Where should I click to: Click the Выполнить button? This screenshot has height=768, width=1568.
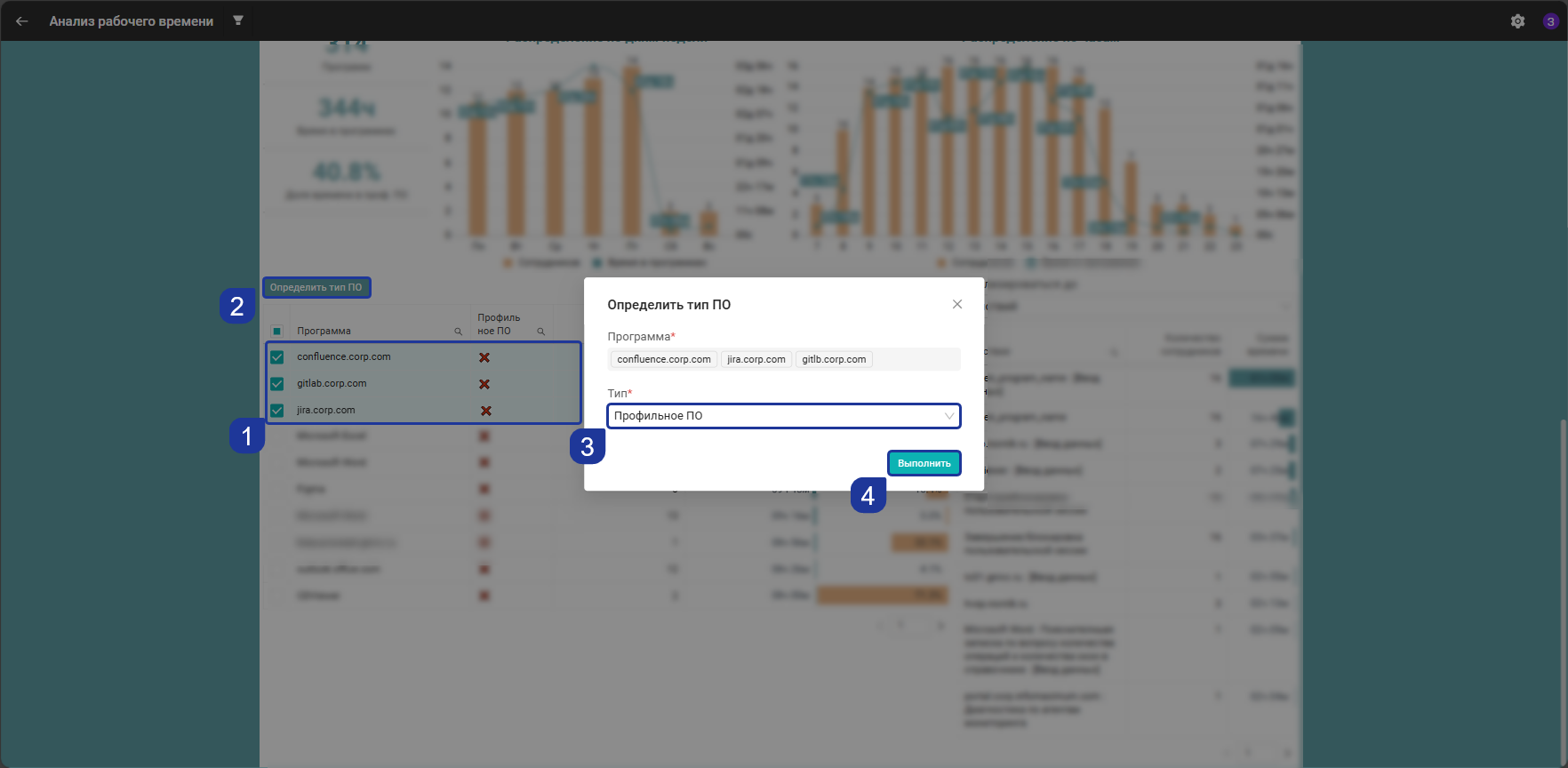[x=924, y=463]
